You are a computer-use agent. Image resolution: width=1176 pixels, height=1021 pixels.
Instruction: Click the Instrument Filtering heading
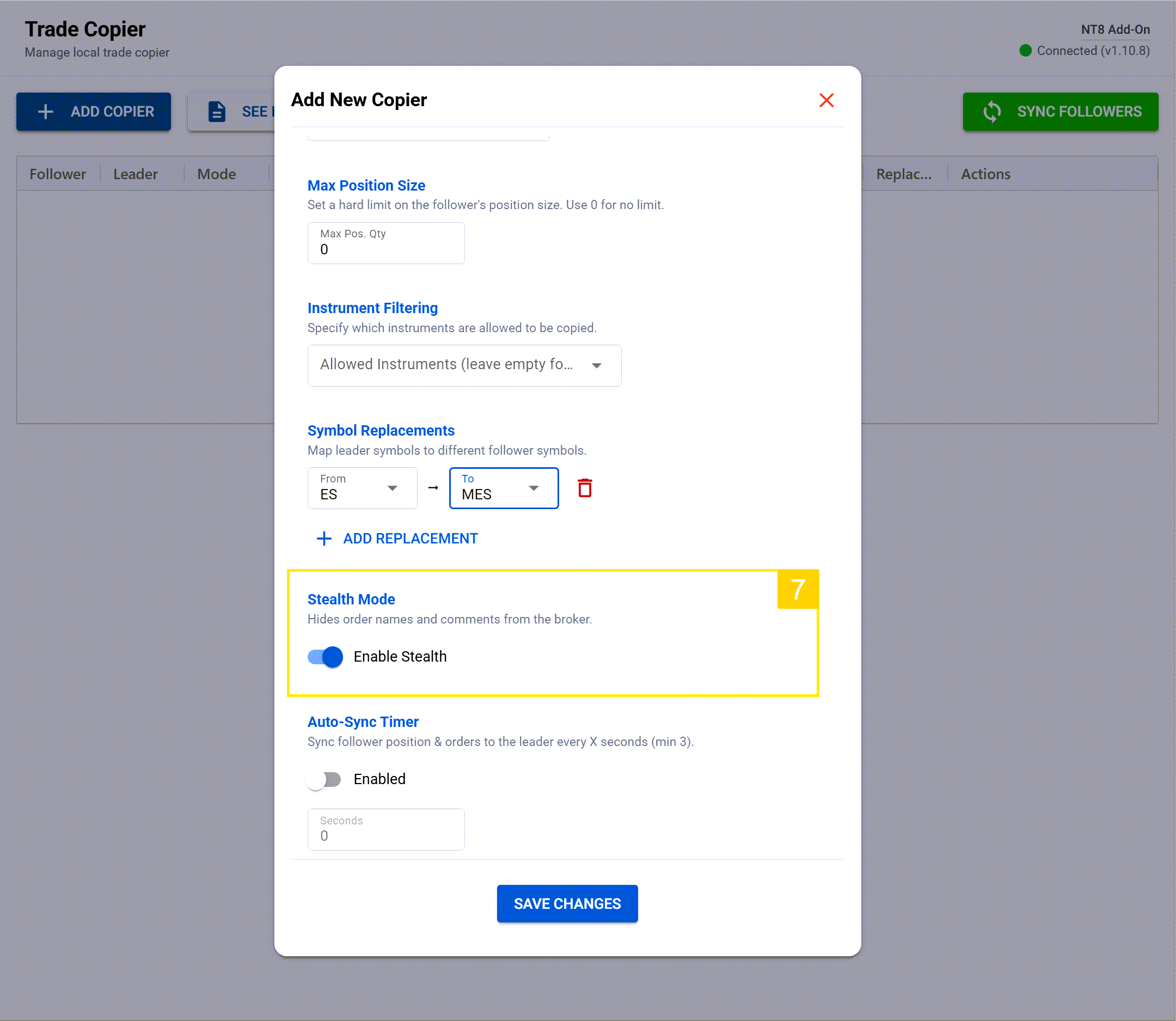[x=372, y=308]
